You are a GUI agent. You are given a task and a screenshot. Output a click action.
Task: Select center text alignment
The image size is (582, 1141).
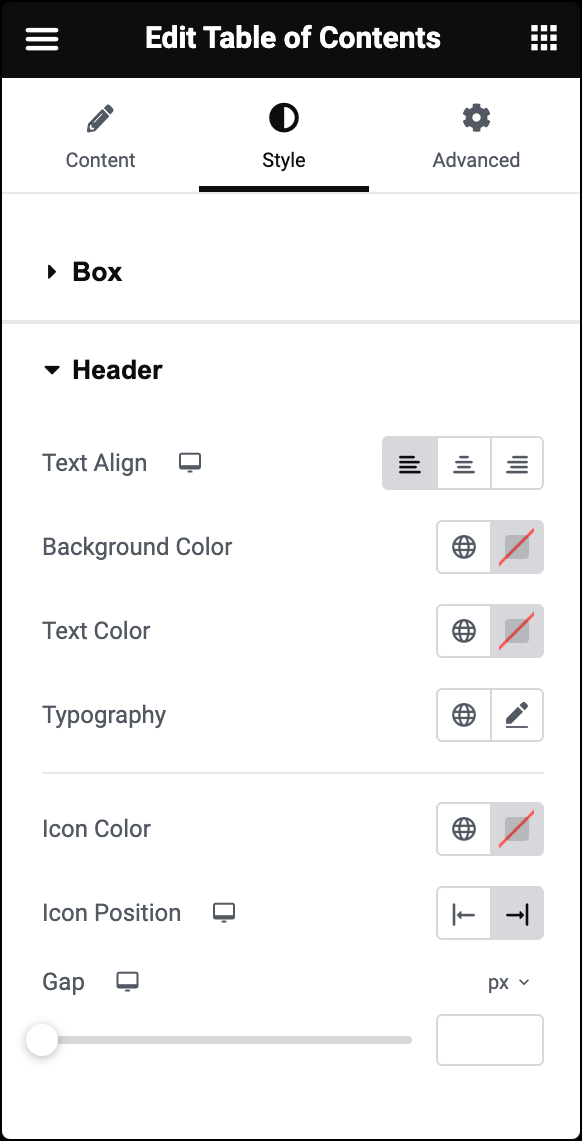point(463,464)
